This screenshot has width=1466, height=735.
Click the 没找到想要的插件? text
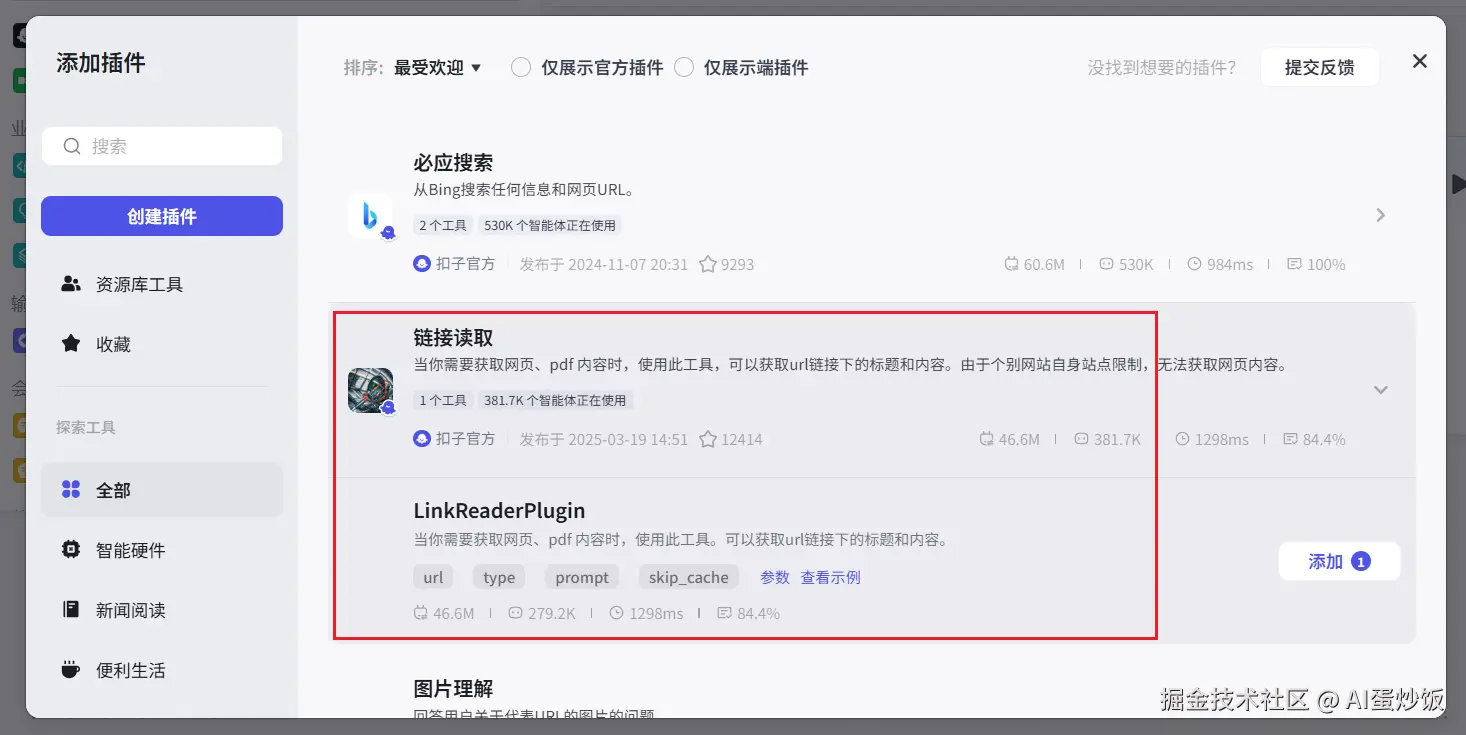1162,67
